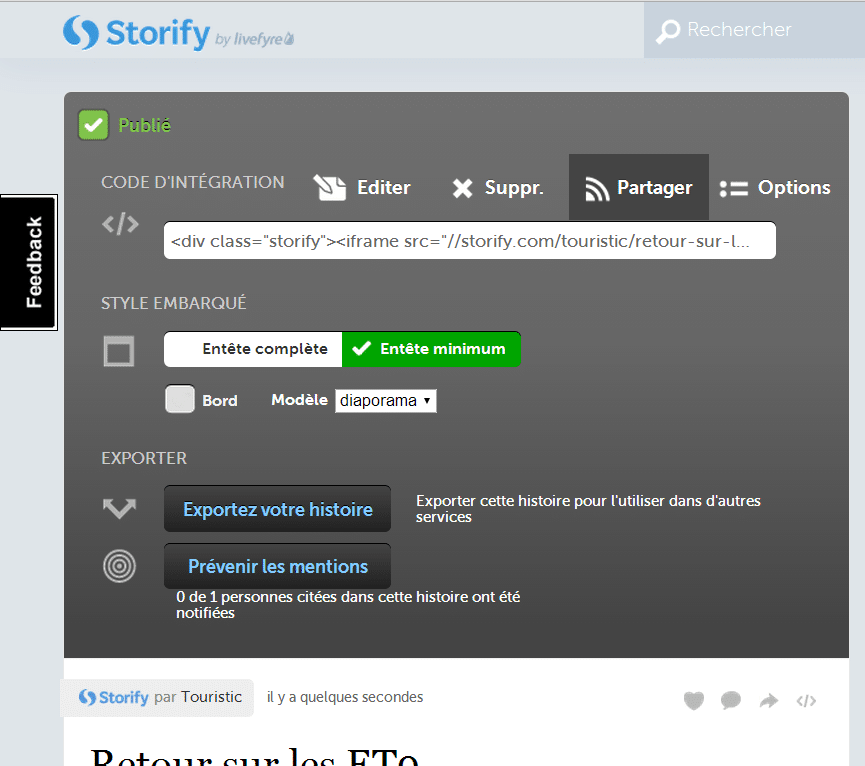
Task: Open the Modèle diaporama dropdown
Action: pyautogui.click(x=386, y=400)
